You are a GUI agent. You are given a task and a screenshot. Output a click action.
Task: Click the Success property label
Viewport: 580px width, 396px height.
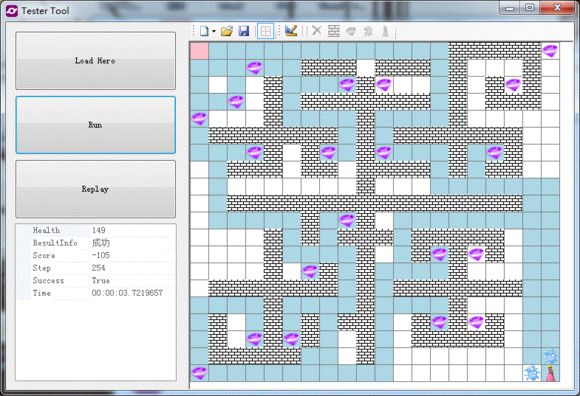pyautogui.click(x=48, y=281)
